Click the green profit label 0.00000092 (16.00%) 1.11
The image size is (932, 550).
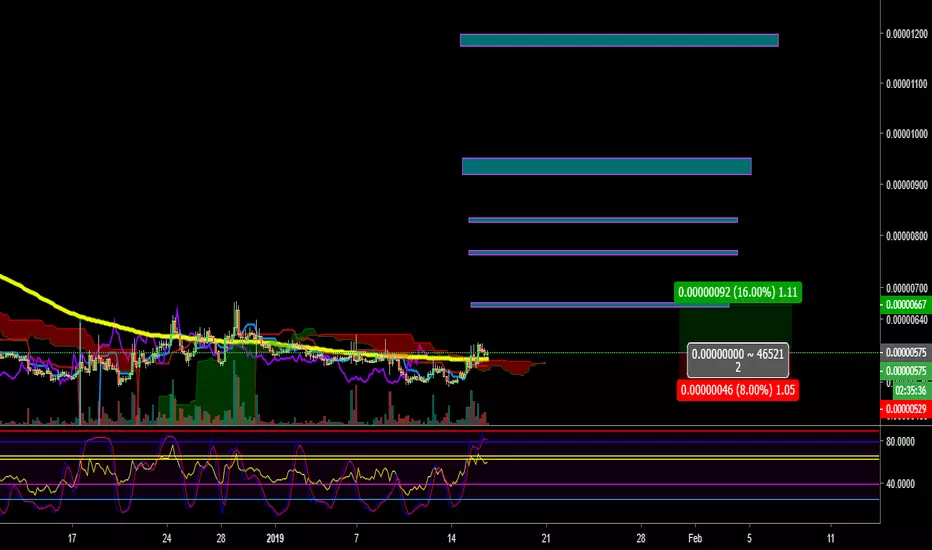(x=737, y=292)
